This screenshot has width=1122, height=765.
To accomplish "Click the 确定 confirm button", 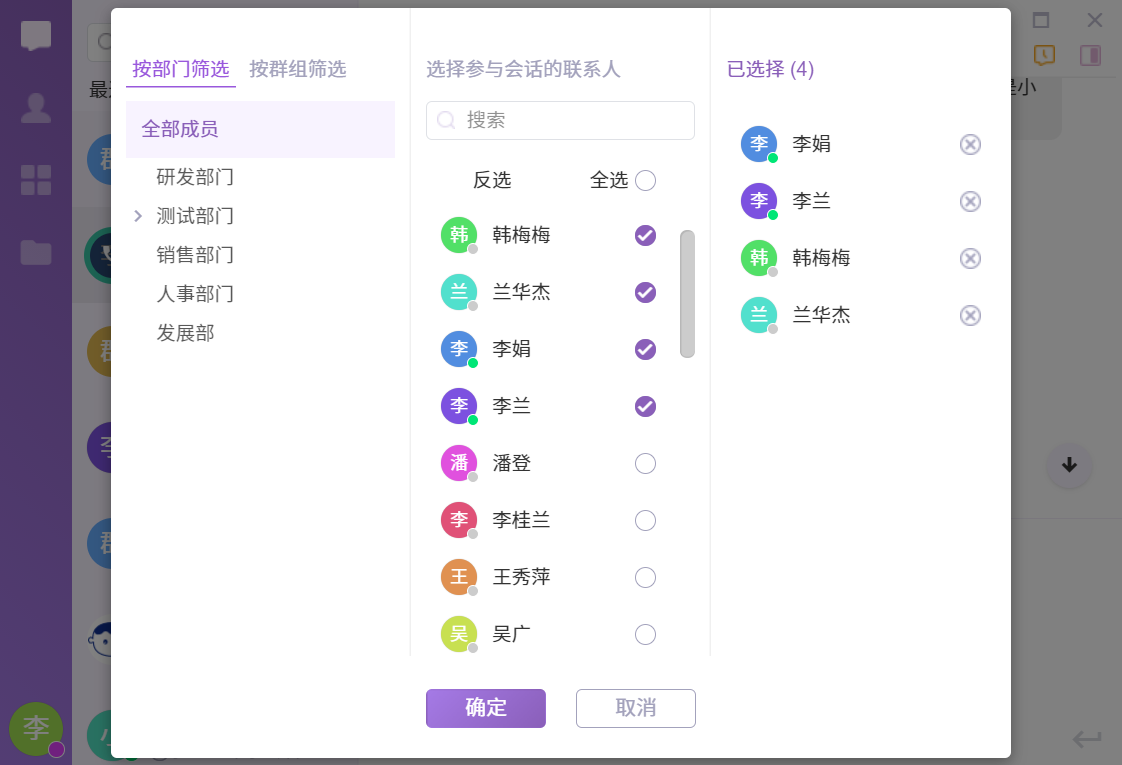I will click(485, 708).
